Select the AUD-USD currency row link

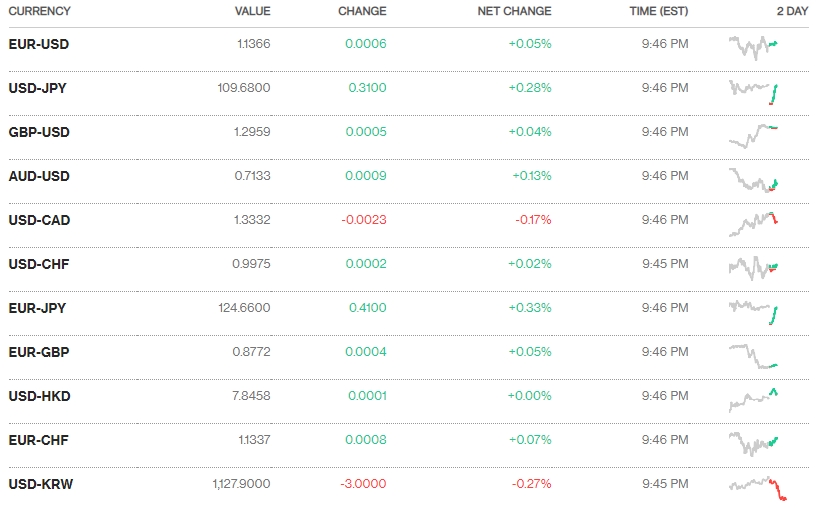pyautogui.click(x=38, y=176)
